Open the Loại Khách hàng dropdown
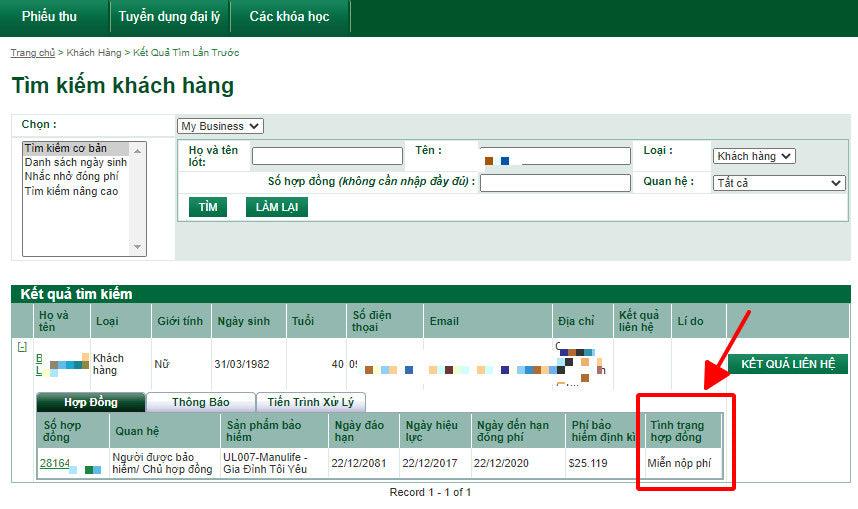Image resolution: width=858 pixels, height=509 pixels. 754,156
